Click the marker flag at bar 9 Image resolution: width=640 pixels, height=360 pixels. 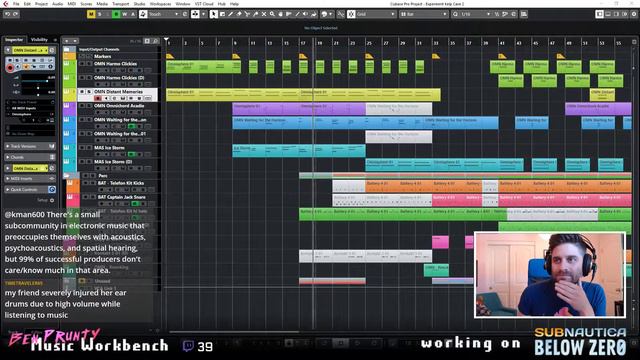point(236,56)
